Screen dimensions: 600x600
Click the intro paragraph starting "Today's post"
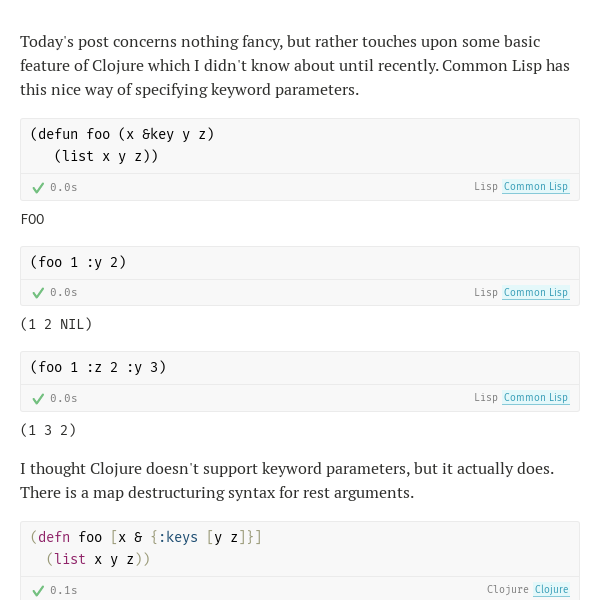coord(295,66)
